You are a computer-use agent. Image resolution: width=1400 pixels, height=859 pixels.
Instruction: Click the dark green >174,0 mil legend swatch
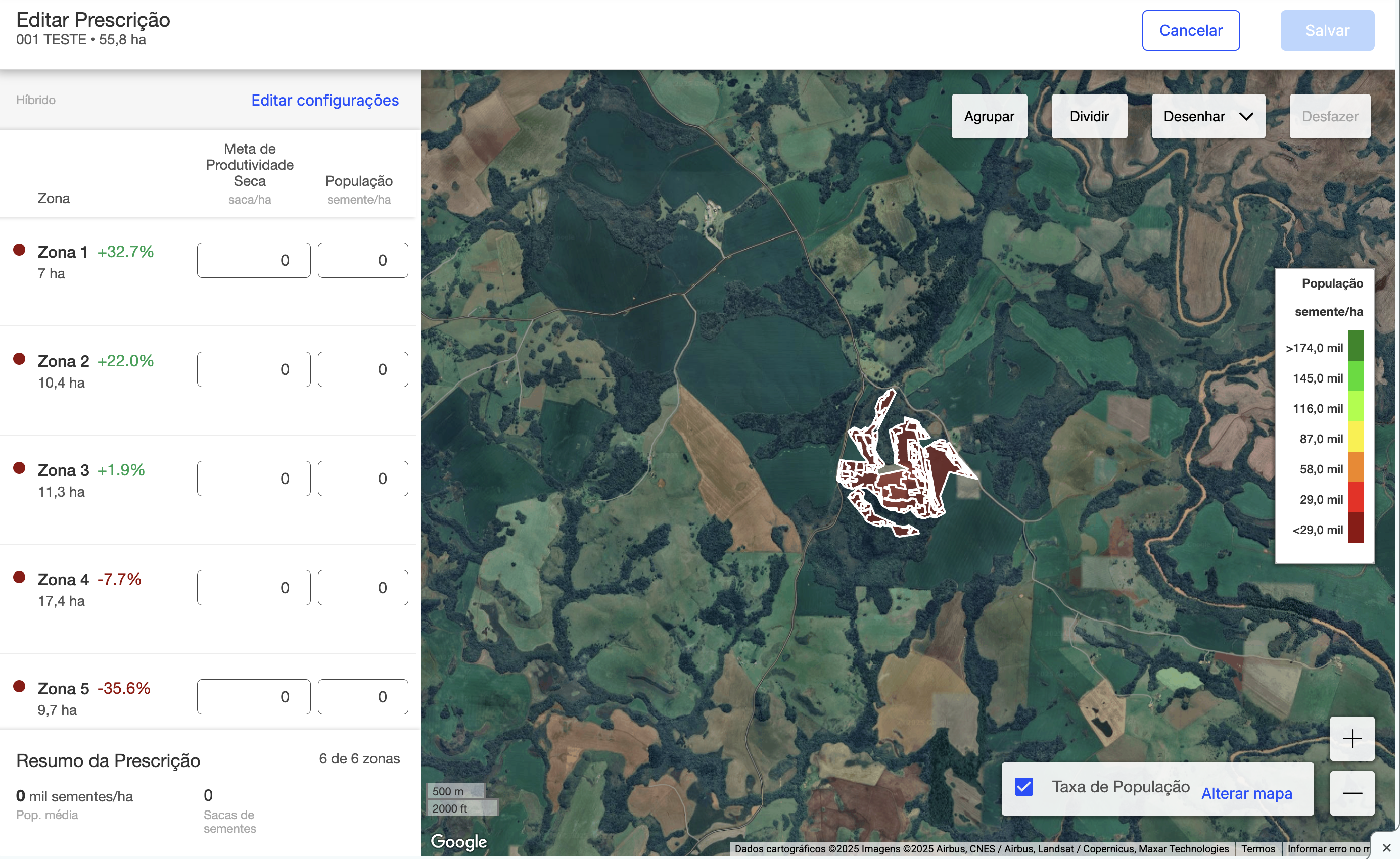tap(1356, 346)
